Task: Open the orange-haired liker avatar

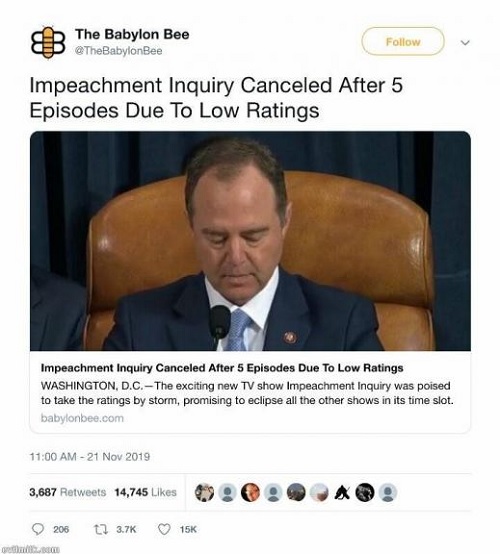Action: (250, 492)
